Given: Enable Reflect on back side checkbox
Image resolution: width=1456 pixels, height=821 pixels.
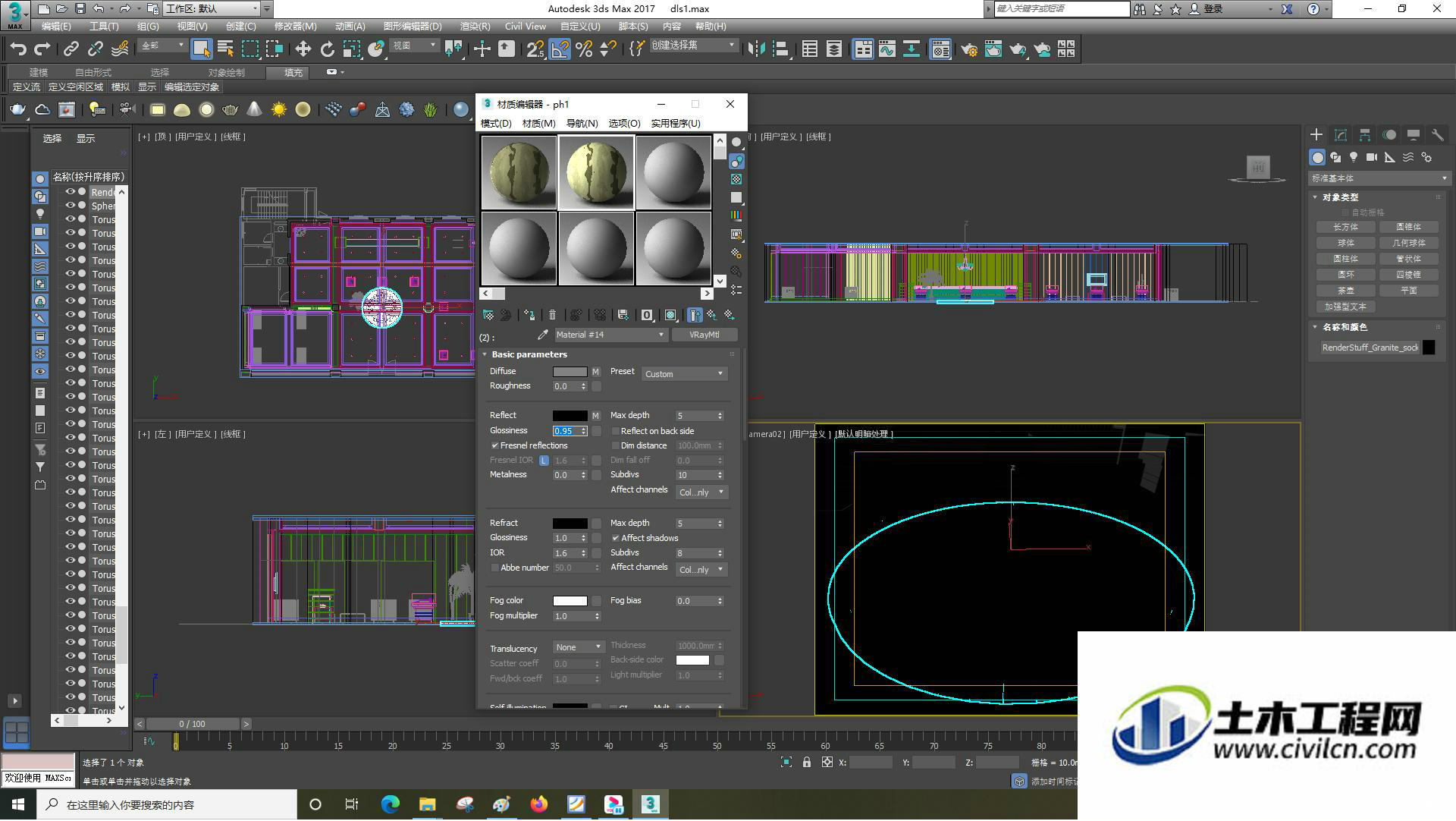Looking at the screenshot, I should point(615,431).
